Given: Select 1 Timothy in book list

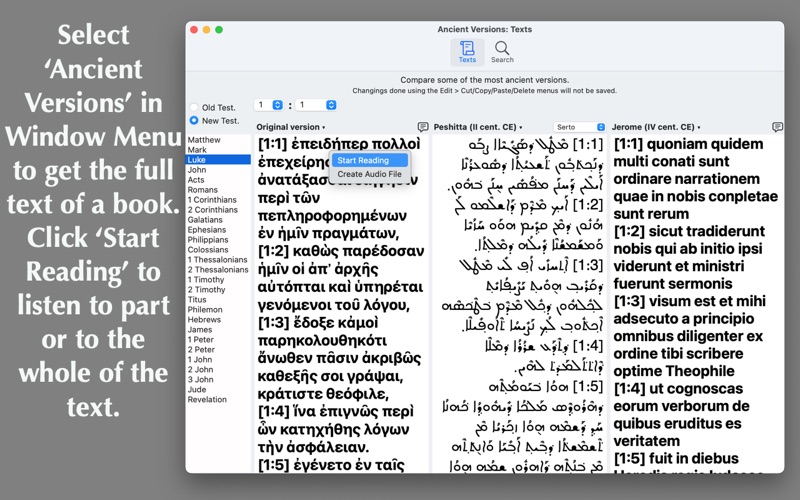Looking at the screenshot, I should tap(218, 280).
